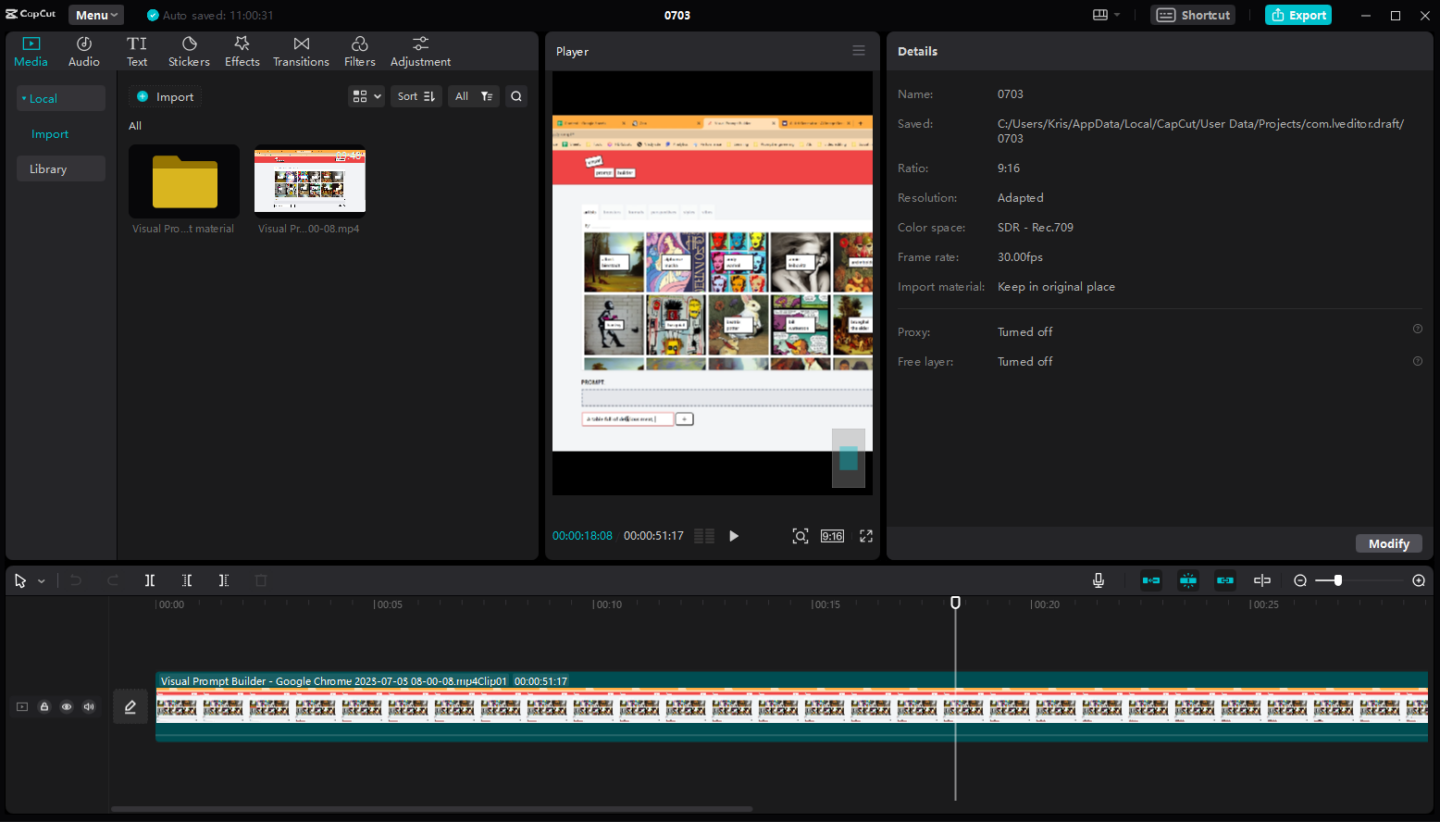1440x822 pixels.
Task: Delete right of playhead
Action: pyautogui.click(x=224, y=580)
